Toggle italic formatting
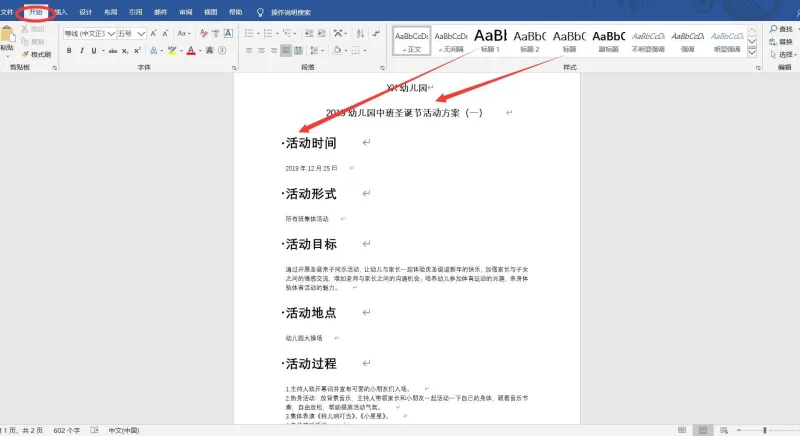The width and height of the screenshot is (800, 436). pos(81,50)
